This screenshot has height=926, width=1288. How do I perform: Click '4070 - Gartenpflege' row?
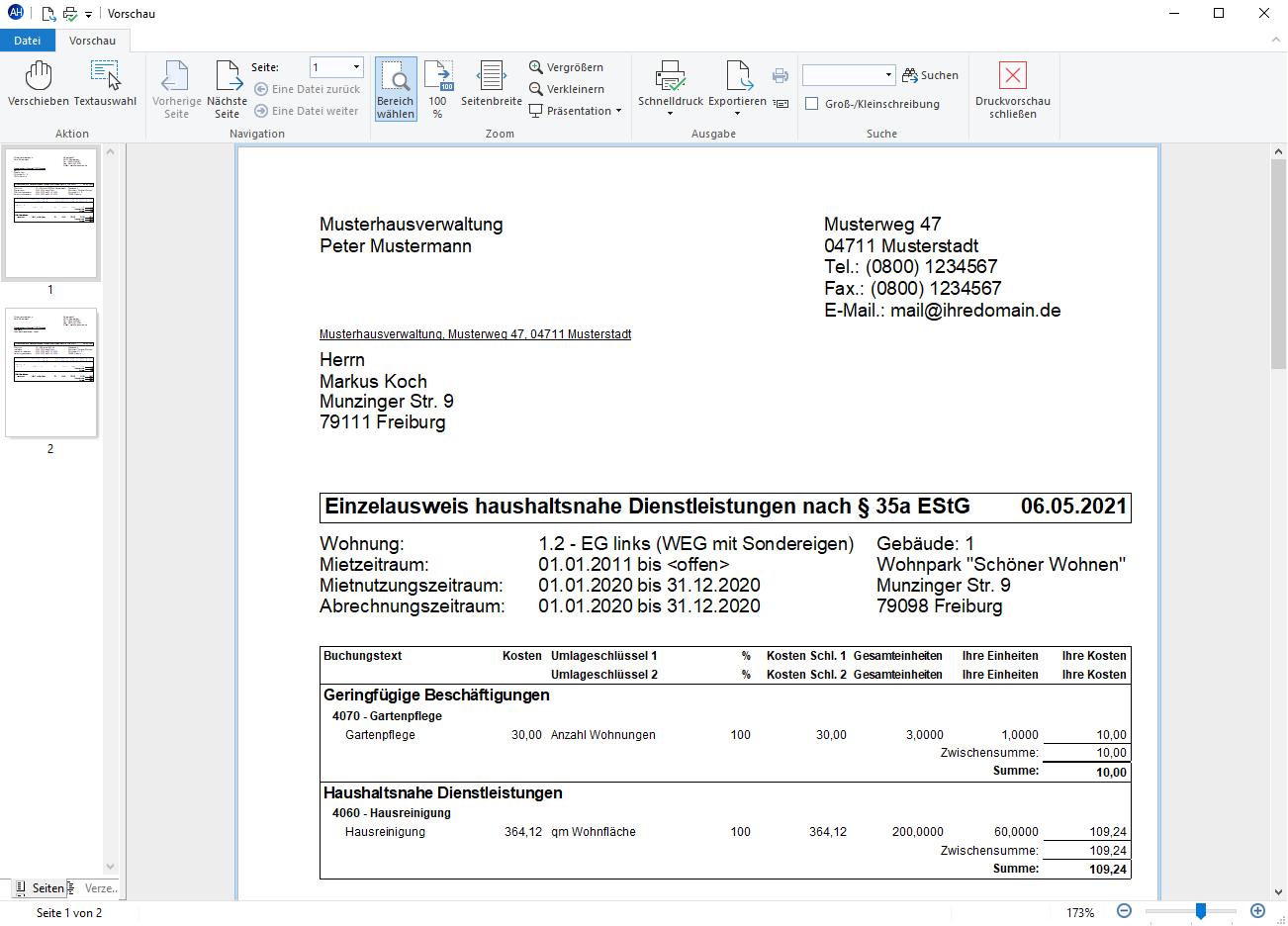click(387, 716)
